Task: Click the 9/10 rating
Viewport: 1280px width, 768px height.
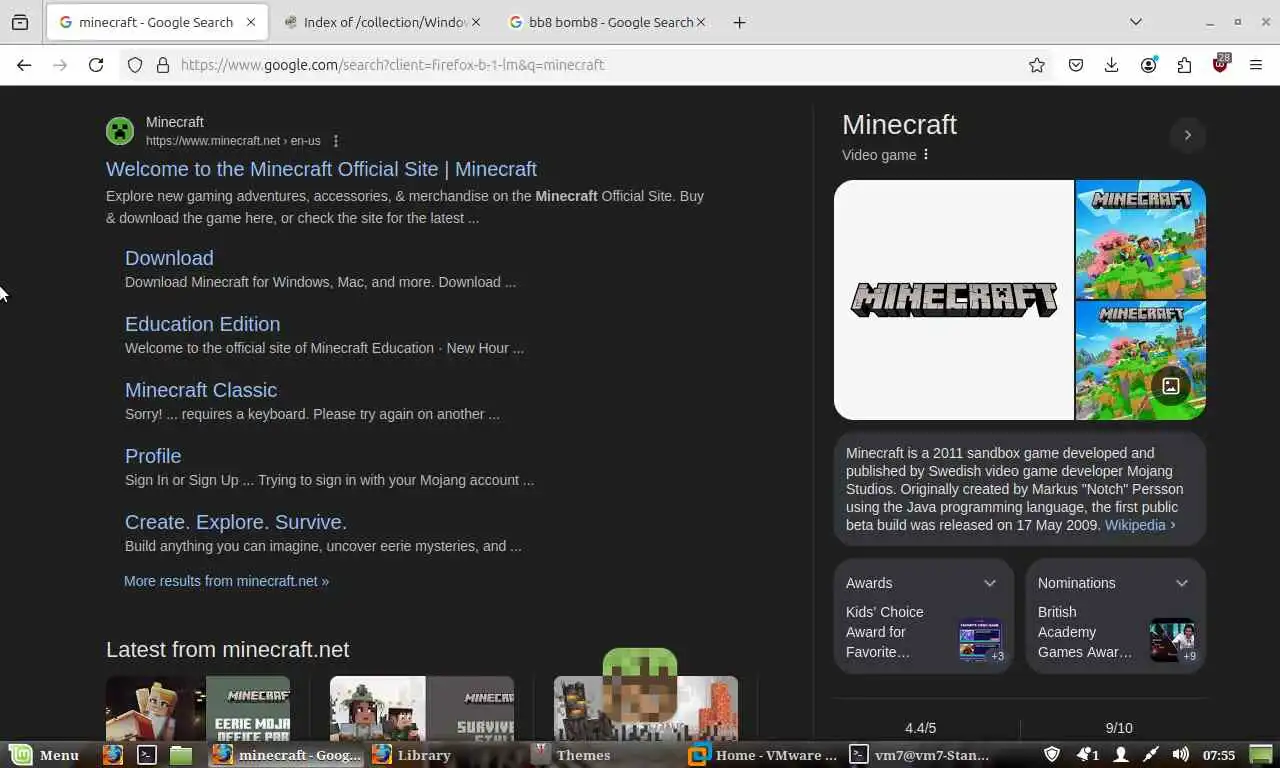Action: pyautogui.click(x=1119, y=728)
